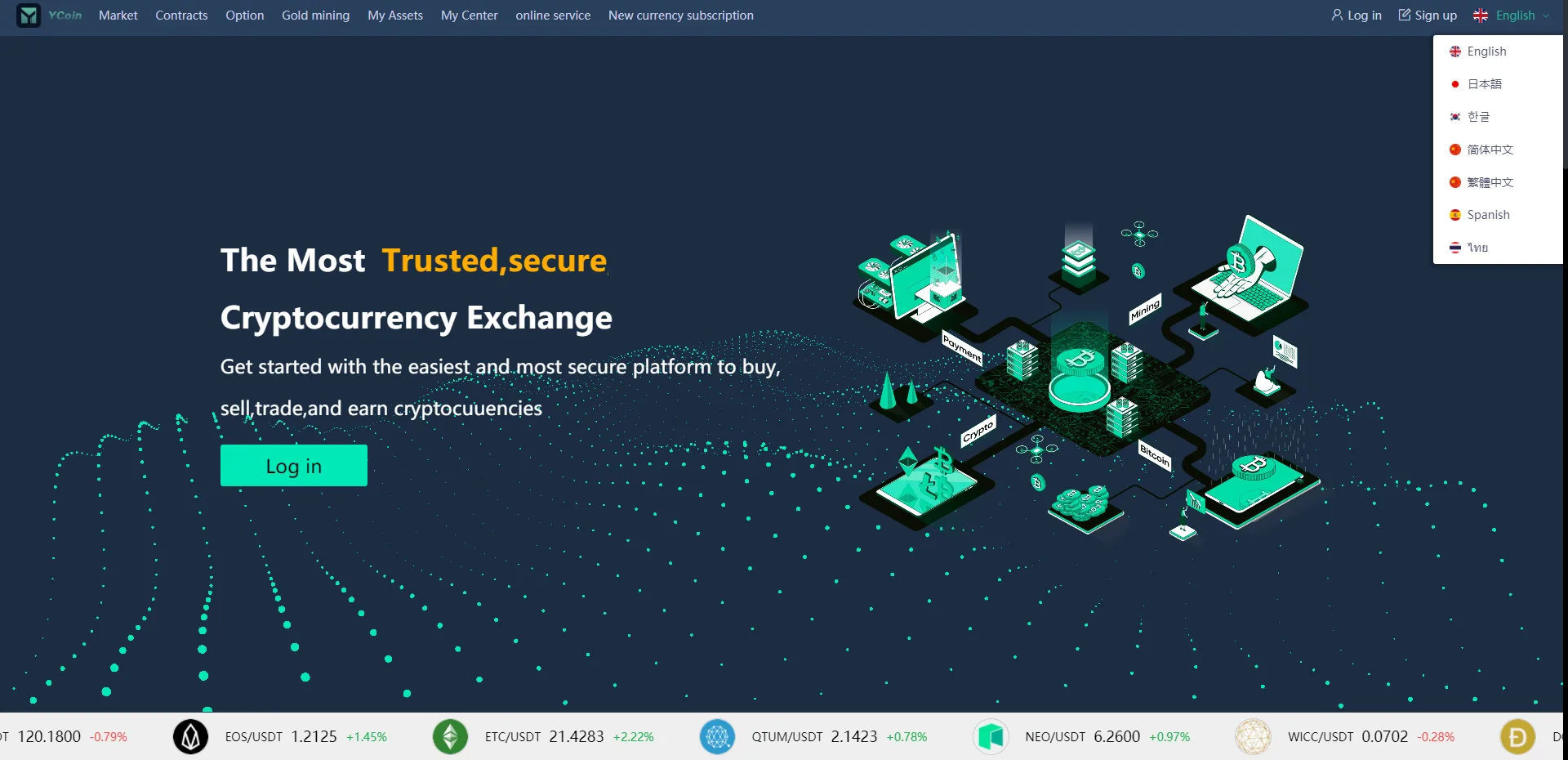
Task: Click the EOS price 1.2125
Action: tap(314, 736)
